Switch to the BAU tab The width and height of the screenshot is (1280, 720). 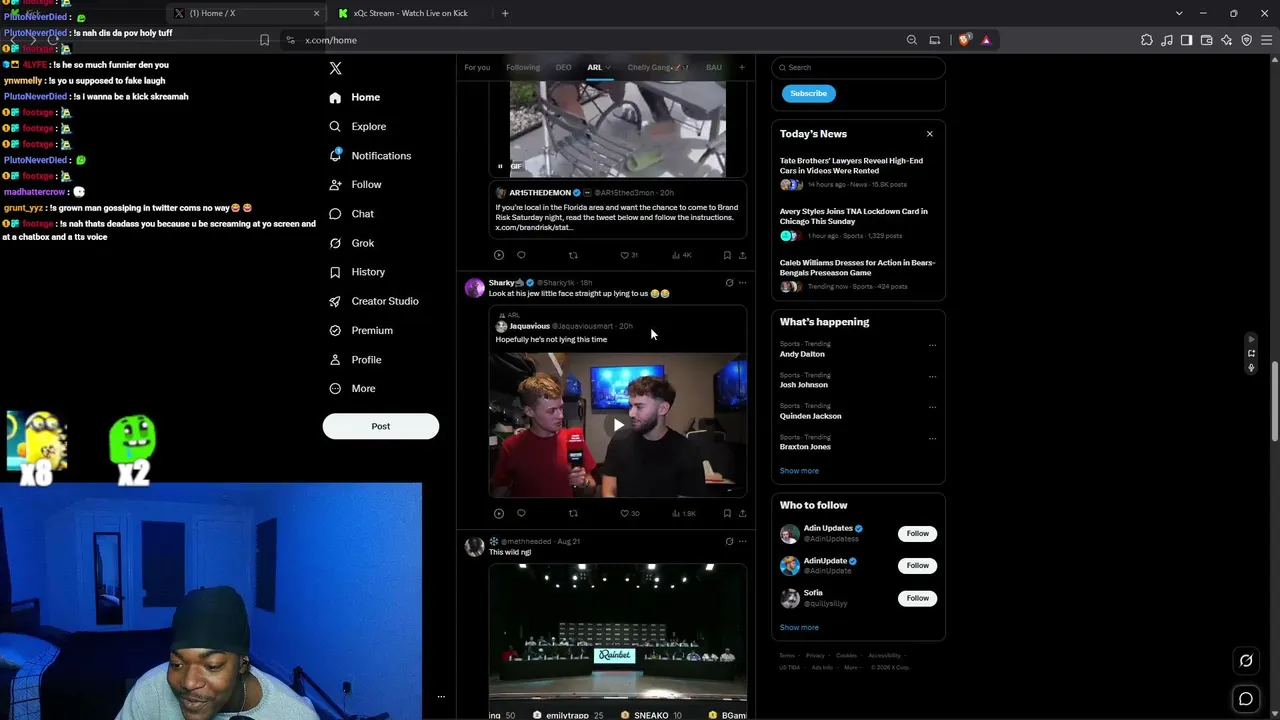point(713,68)
